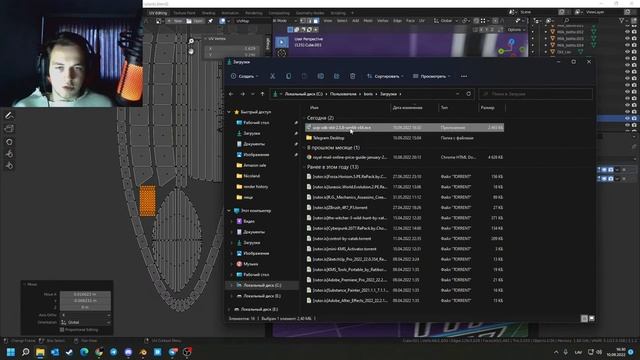Viewport: 640px width, 360px height.
Task: Open Microsoft Edge from the taskbar
Action: tap(84, 352)
